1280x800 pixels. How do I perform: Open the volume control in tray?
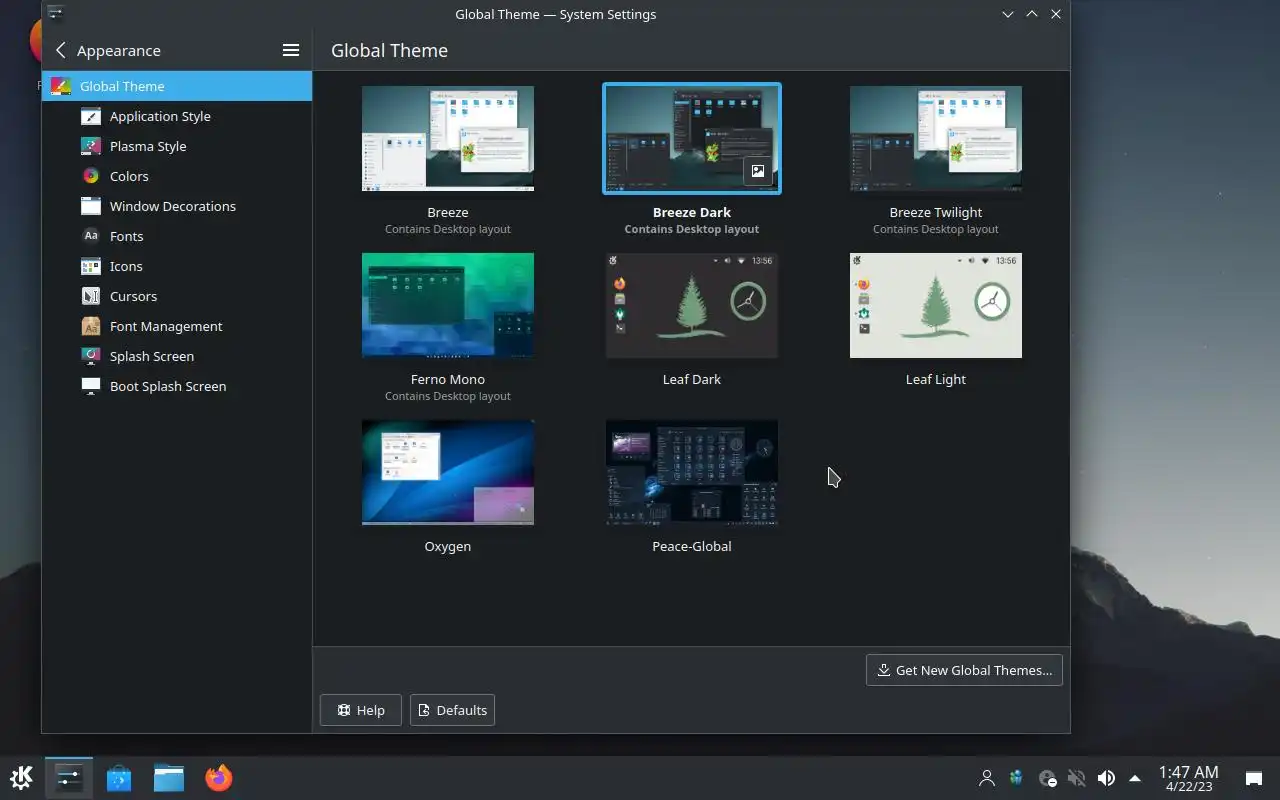(1106, 778)
